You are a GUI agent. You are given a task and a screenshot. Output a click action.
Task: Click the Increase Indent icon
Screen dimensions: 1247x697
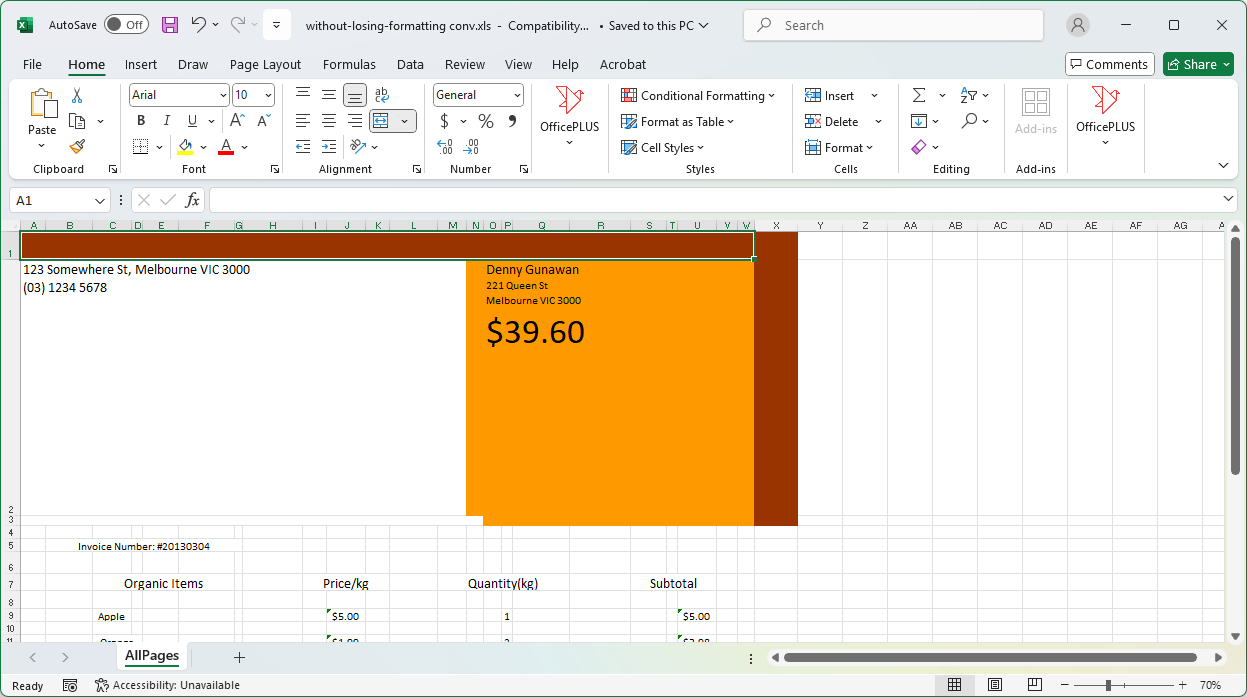click(x=328, y=147)
